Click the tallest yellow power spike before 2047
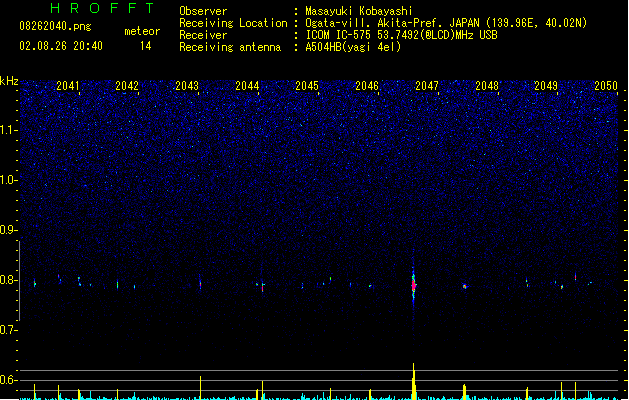629x400 pixels. [x=414, y=381]
